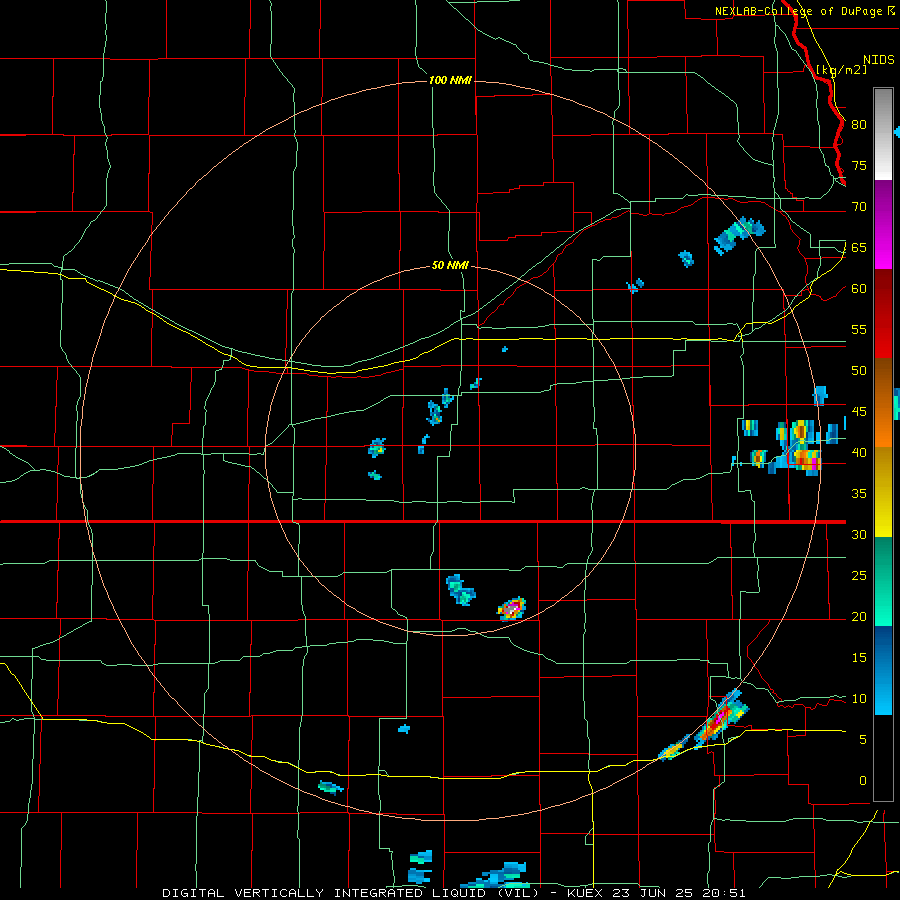Click the magenta storm cell on the 50 NMI ring
Image resolution: width=900 pixels, height=900 pixels.
tap(511, 608)
